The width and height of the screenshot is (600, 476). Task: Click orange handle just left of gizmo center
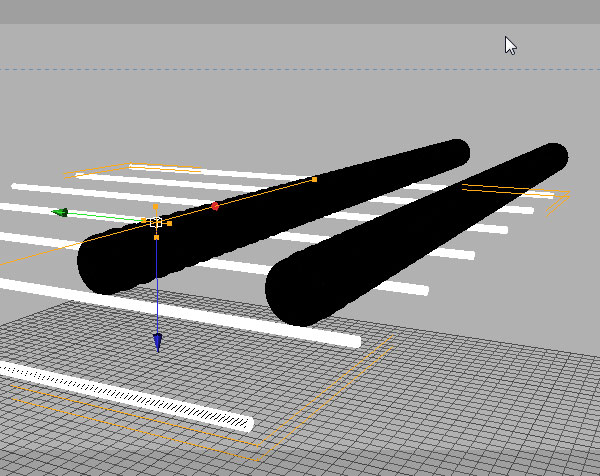143,220
